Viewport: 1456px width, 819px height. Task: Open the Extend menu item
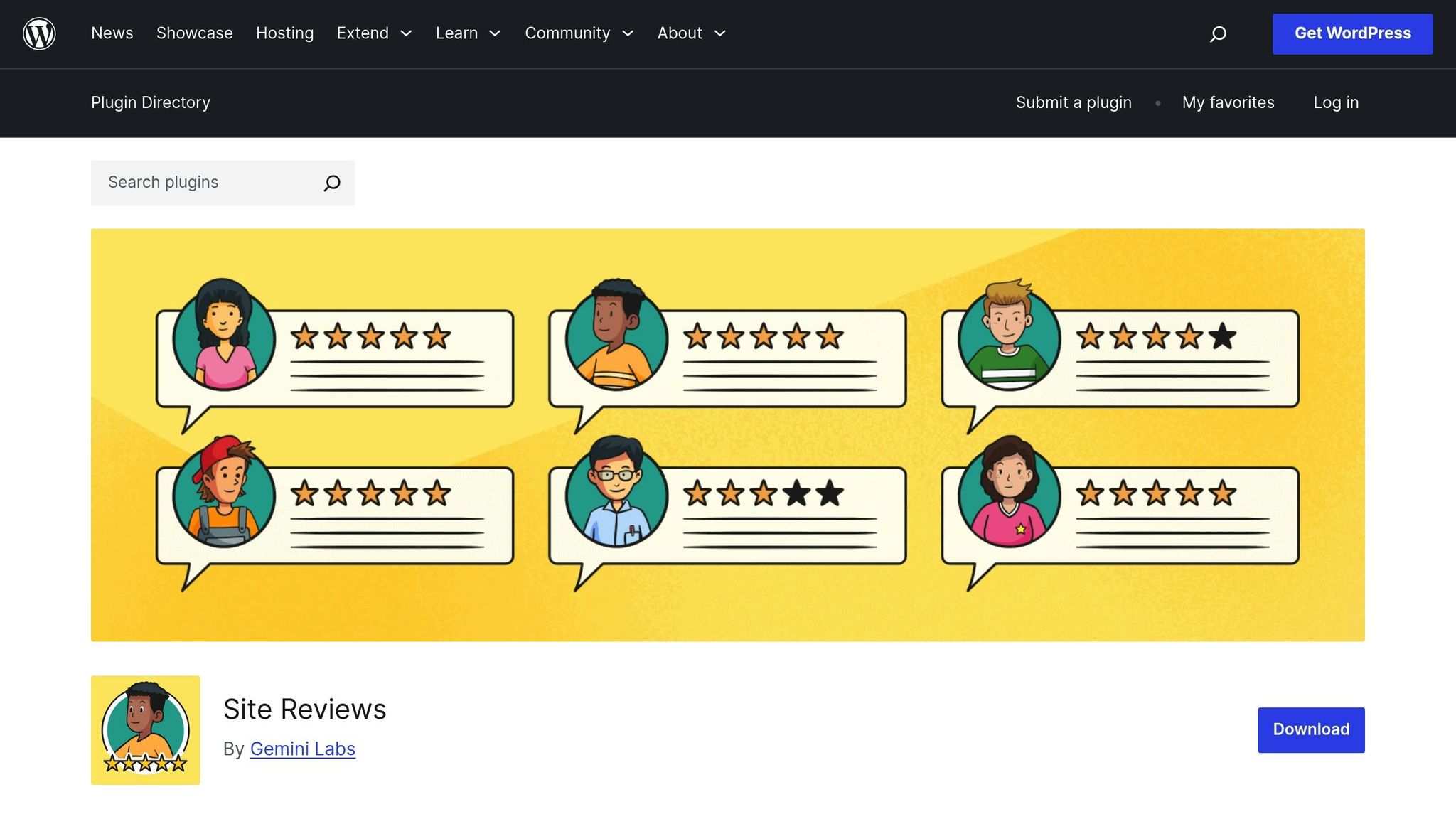pyautogui.click(x=363, y=33)
